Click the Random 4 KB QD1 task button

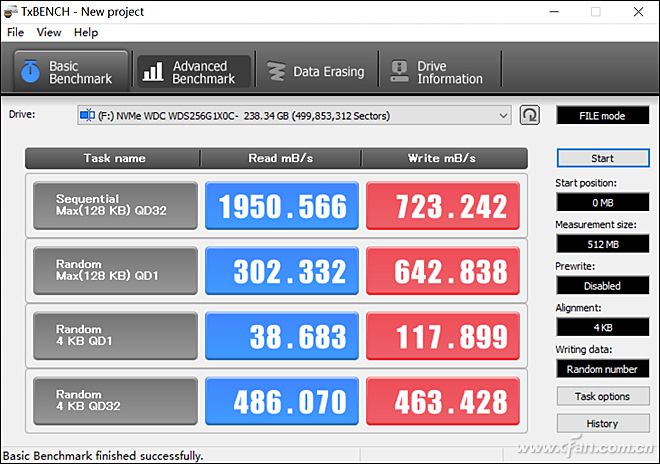[115, 336]
